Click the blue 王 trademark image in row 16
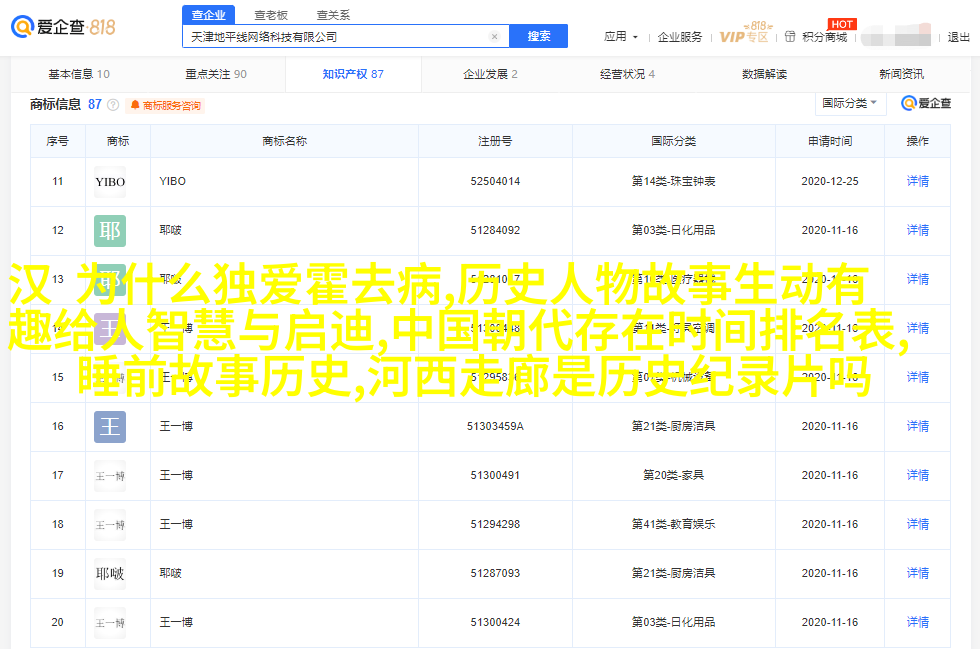Screen dimensions: 980x649 pyautogui.click(x=110, y=426)
